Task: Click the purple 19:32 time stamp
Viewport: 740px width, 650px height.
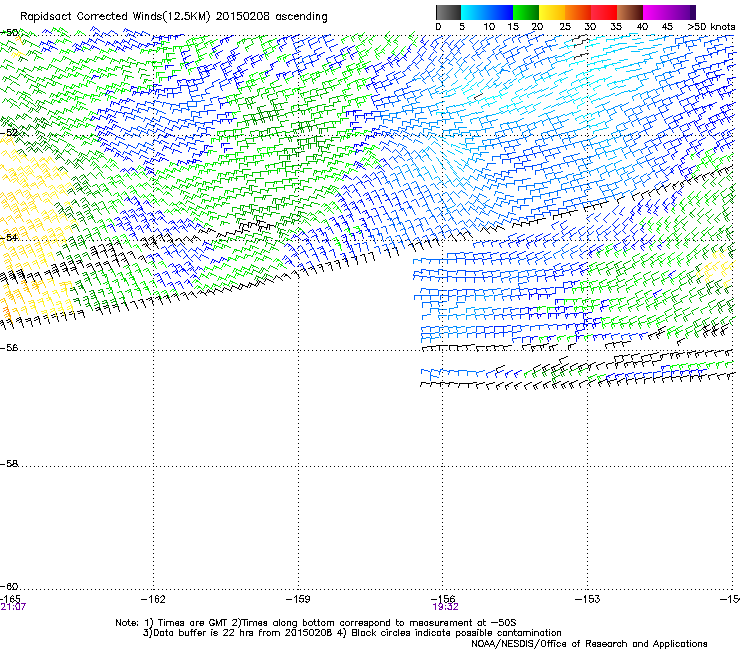Action: [x=445, y=607]
